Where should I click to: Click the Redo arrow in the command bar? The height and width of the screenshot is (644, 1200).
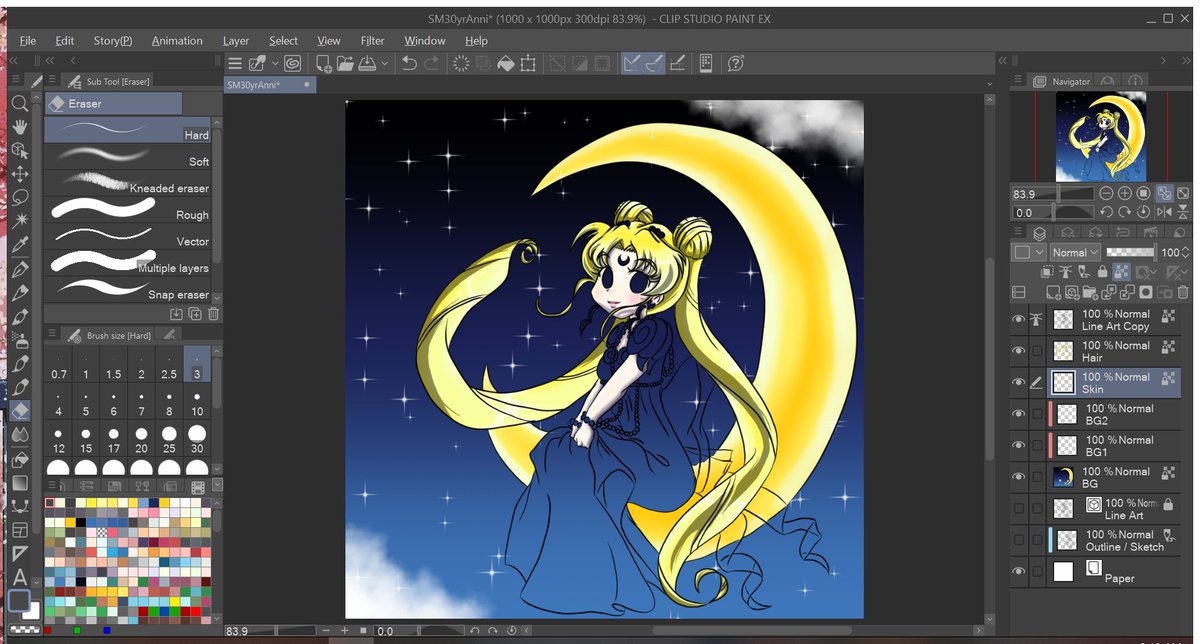point(431,63)
